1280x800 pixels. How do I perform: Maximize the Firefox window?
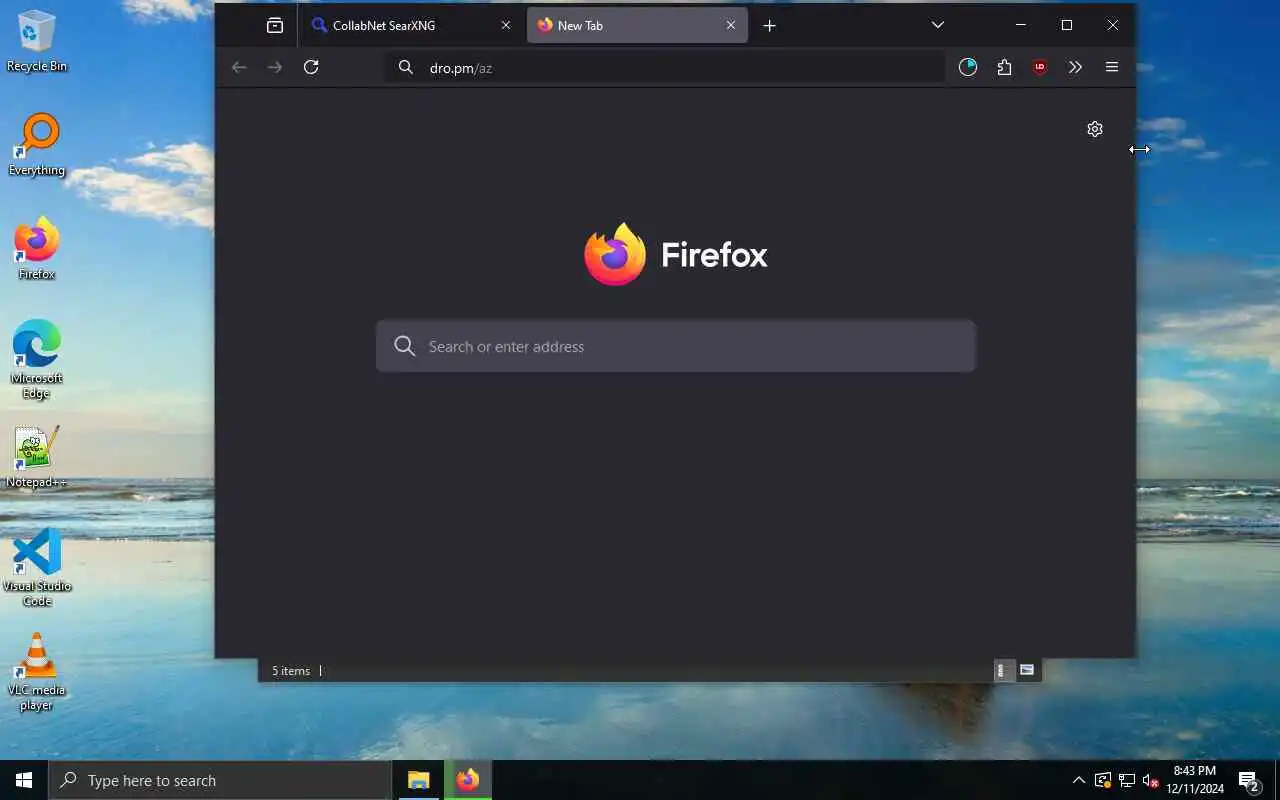[1067, 25]
